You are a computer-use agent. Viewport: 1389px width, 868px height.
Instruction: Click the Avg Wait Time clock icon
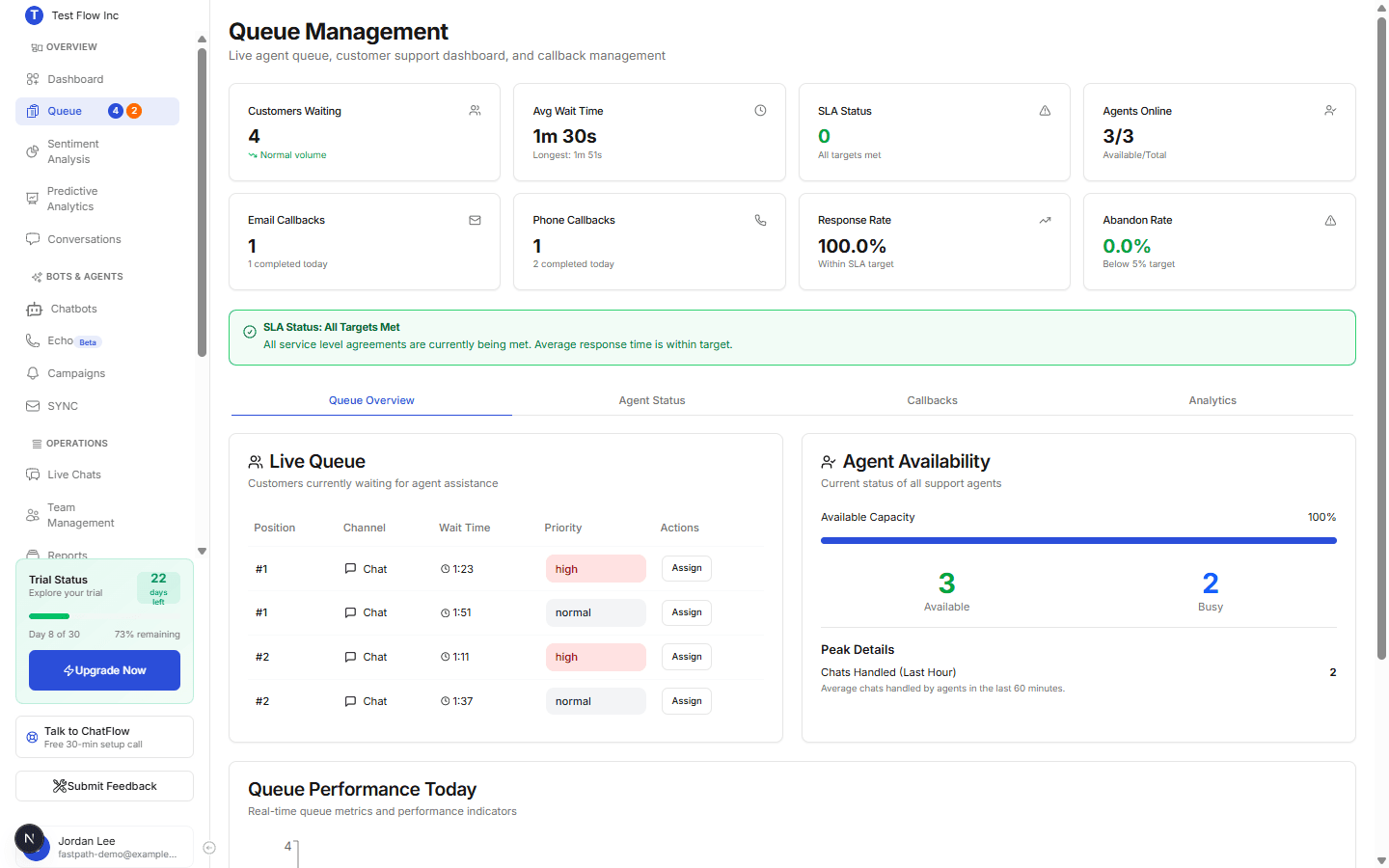click(760, 111)
